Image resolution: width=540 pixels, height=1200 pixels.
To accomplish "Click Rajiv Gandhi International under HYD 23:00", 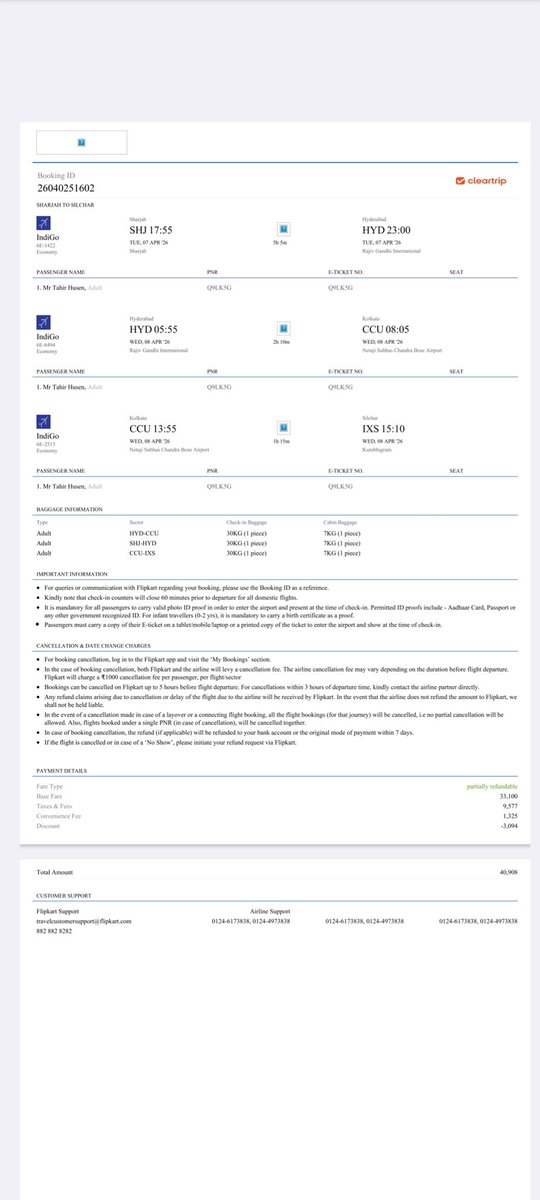I will click(x=393, y=251).
